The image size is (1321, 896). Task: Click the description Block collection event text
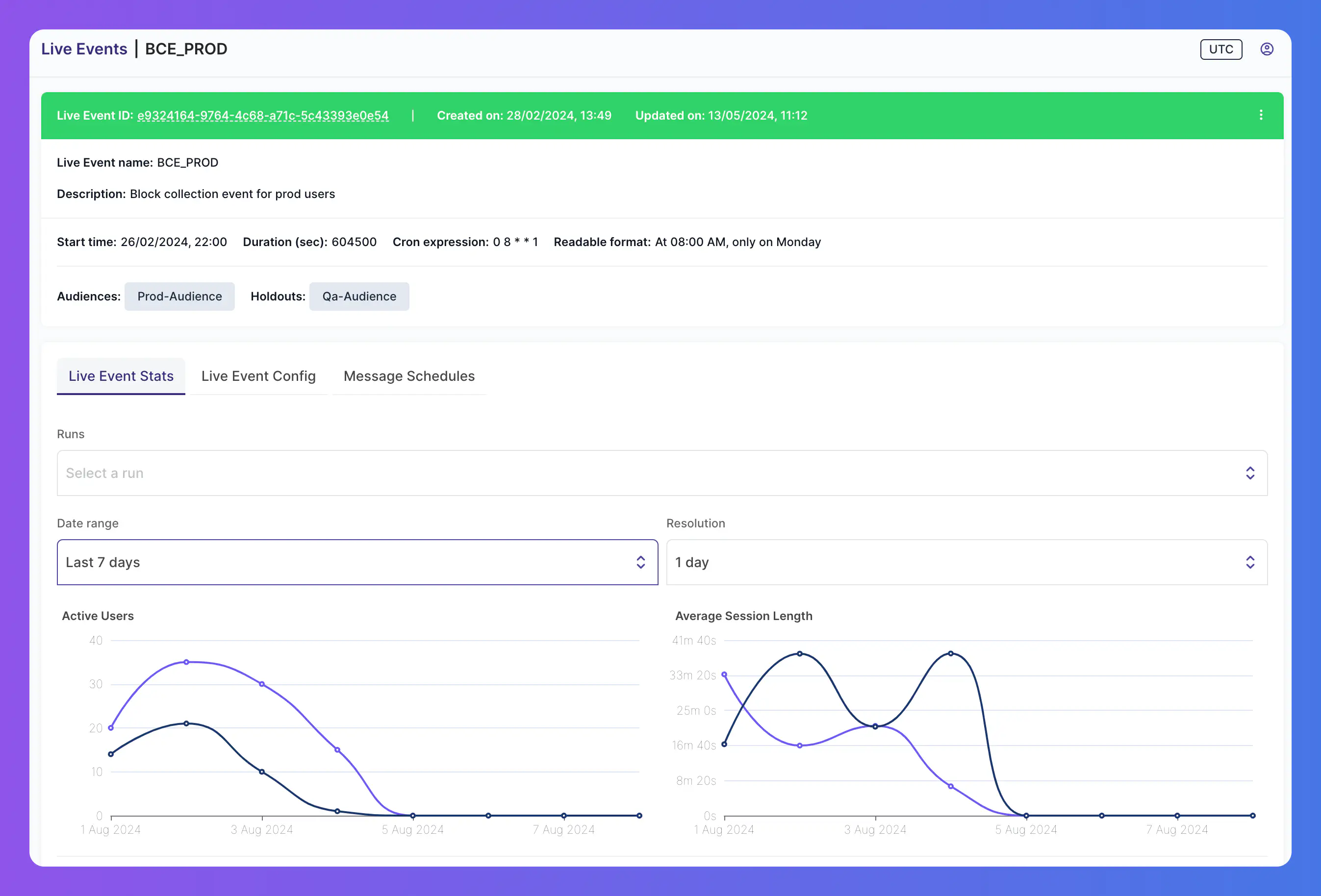(232, 194)
